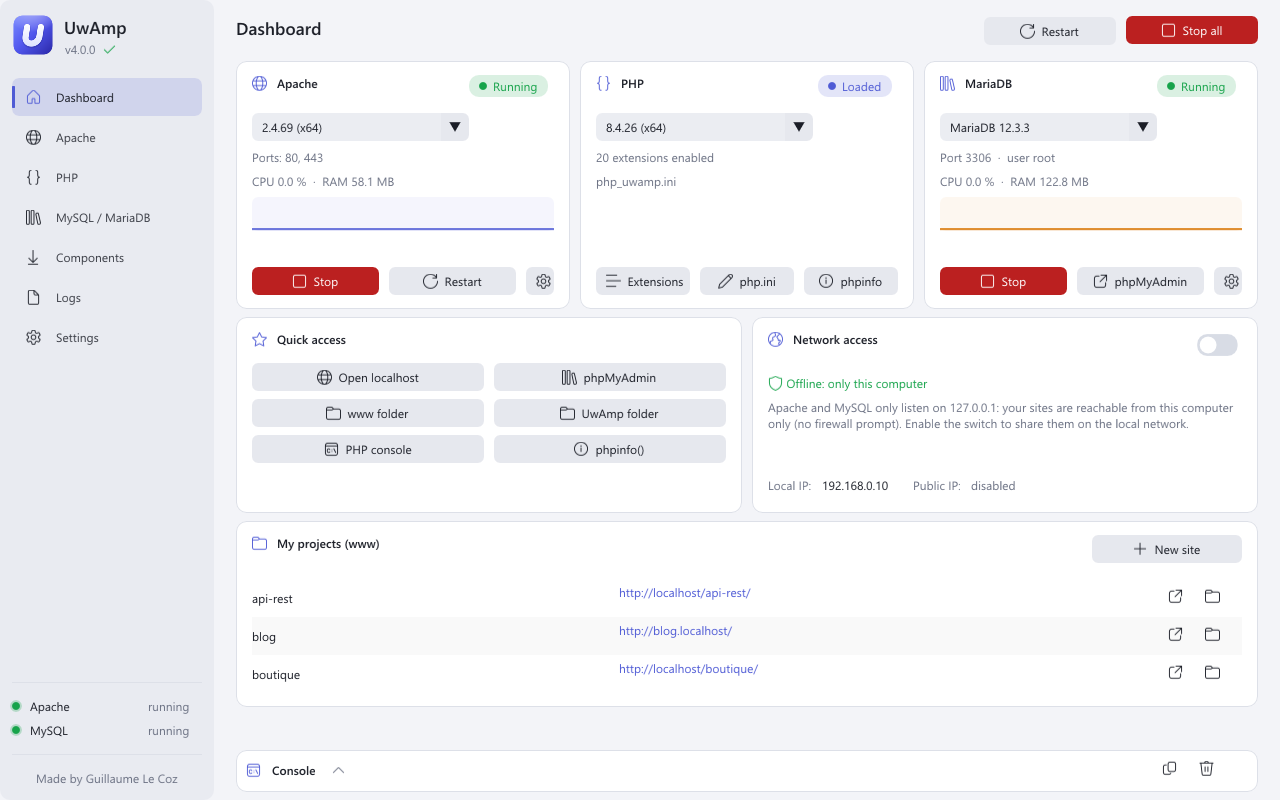Click Stop all button
Screen dimensions: 1280x800
(1192, 31)
